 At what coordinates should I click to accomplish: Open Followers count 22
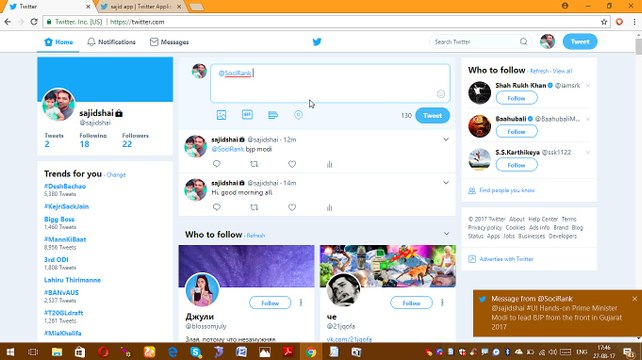click(x=127, y=144)
